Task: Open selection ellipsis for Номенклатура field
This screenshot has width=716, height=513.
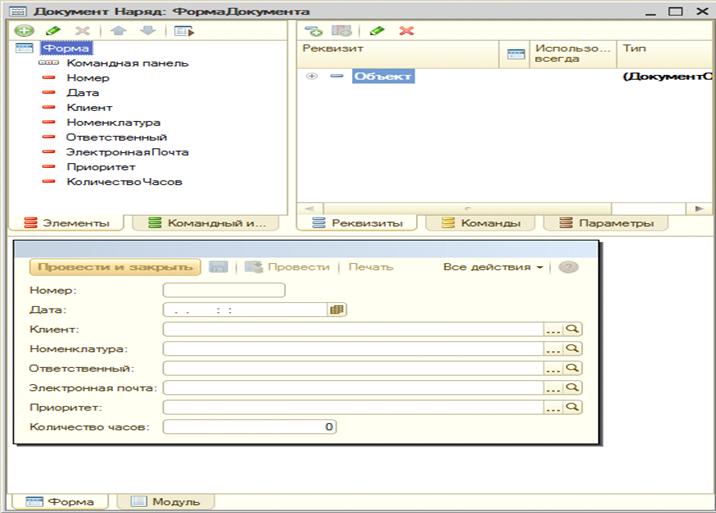Action: click(x=553, y=349)
